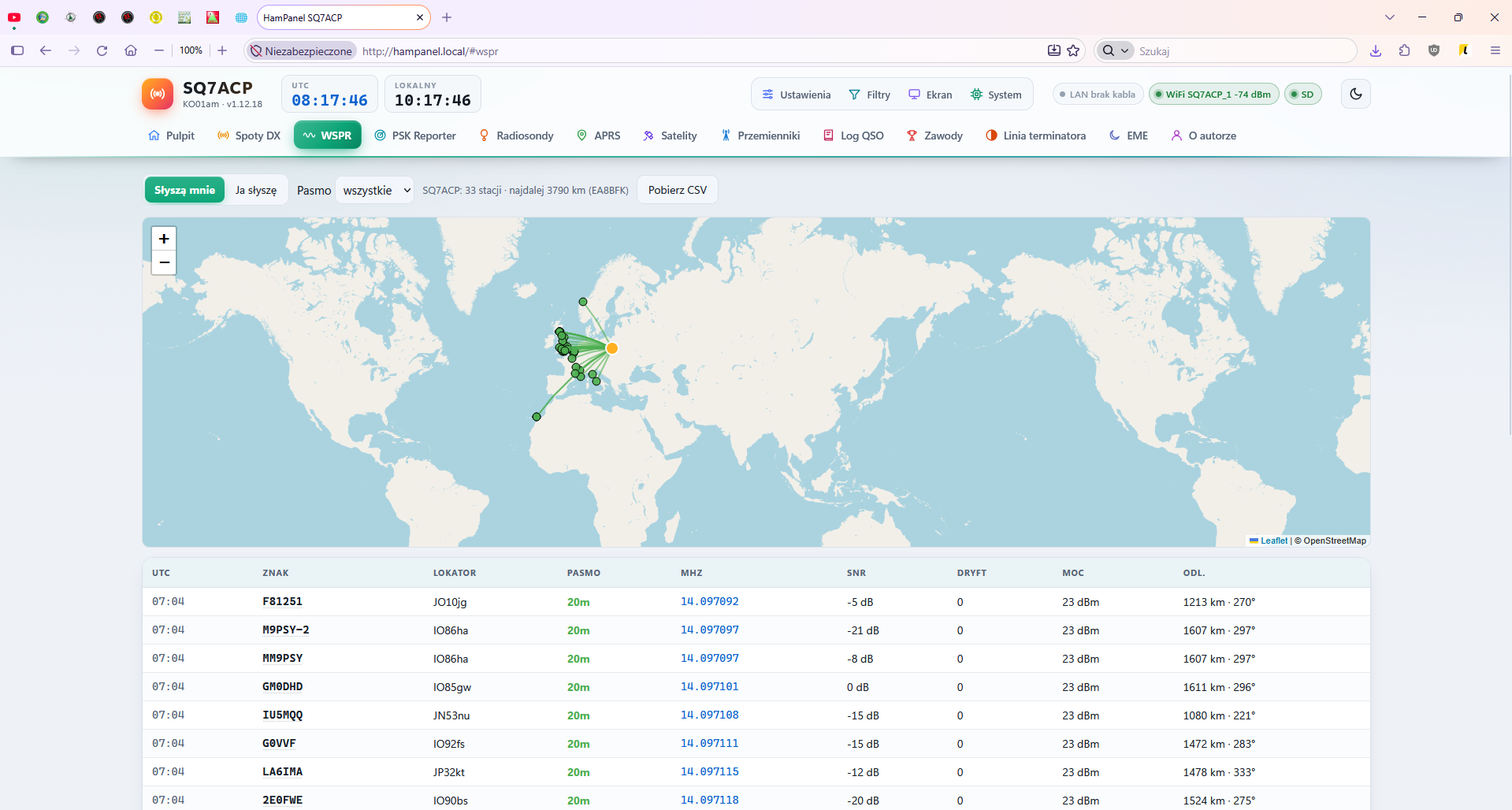Open the browser search engine dropdown
This screenshot has height=810, width=1512.
(1115, 50)
